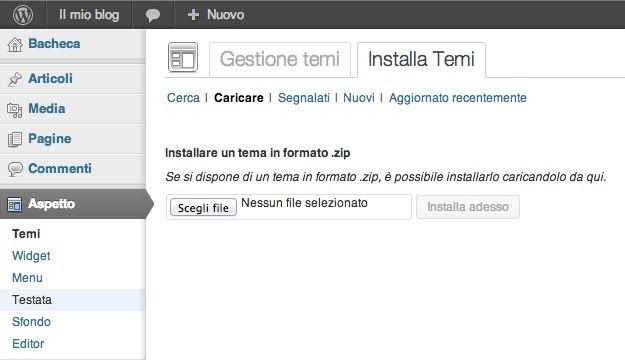The height and width of the screenshot is (360, 625).
Task: Click the Aspetto appearance icon
Action: click(x=14, y=205)
